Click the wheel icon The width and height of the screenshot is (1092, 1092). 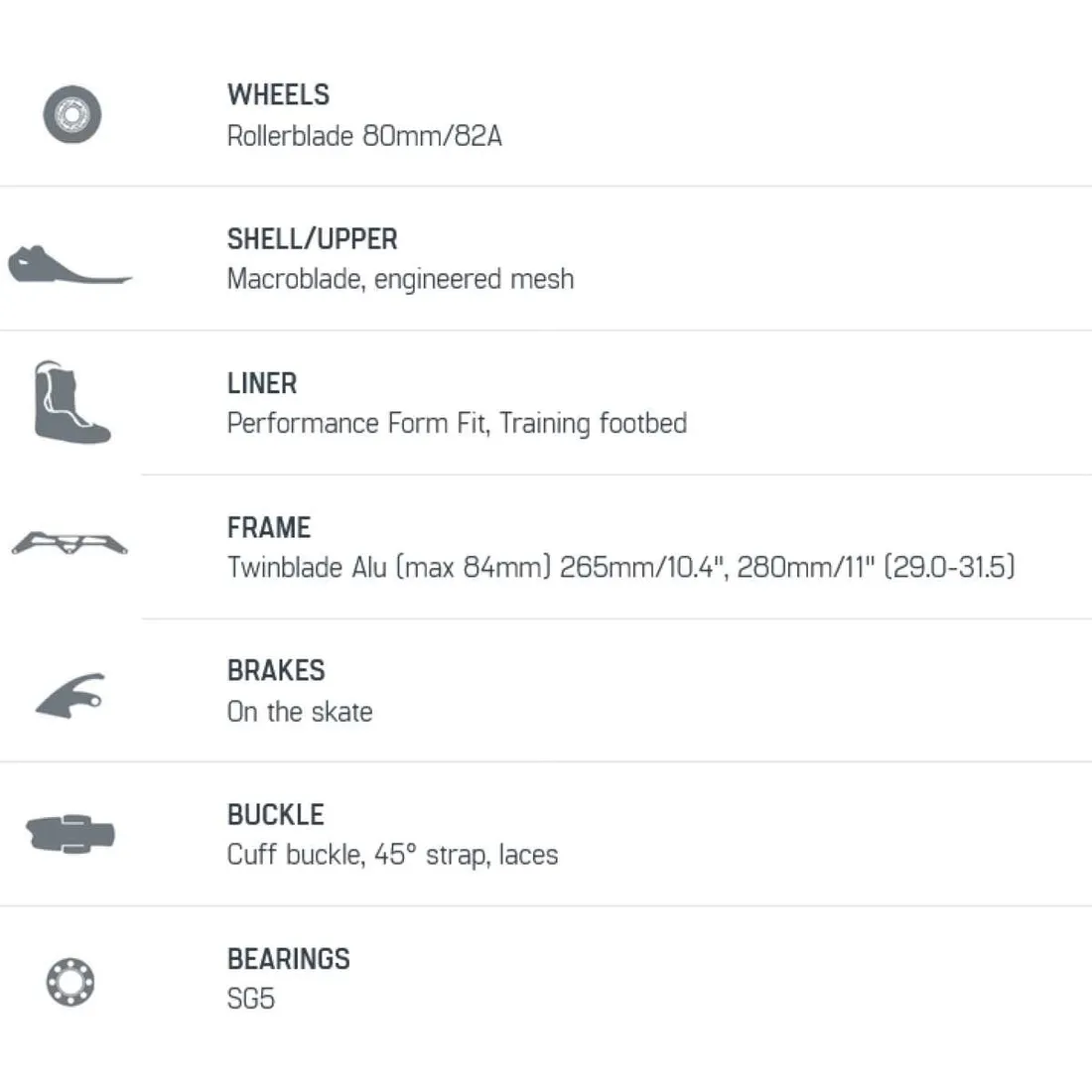pos(71,114)
